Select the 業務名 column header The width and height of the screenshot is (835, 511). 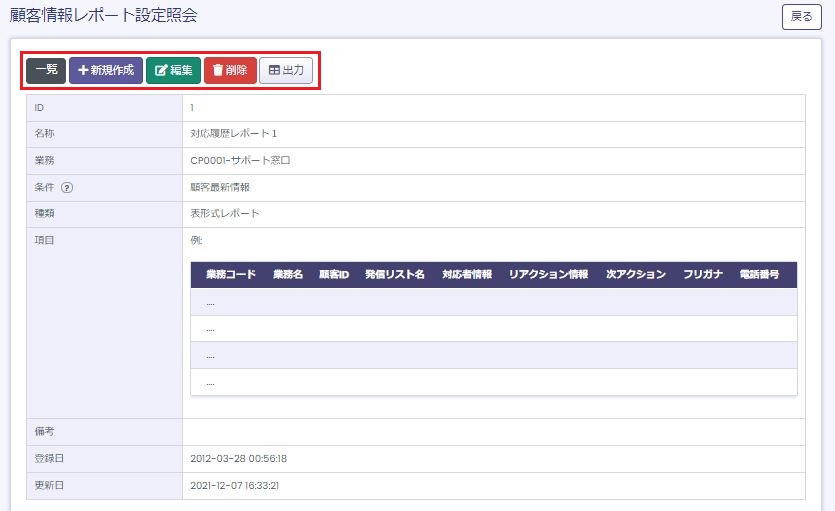click(288, 275)
